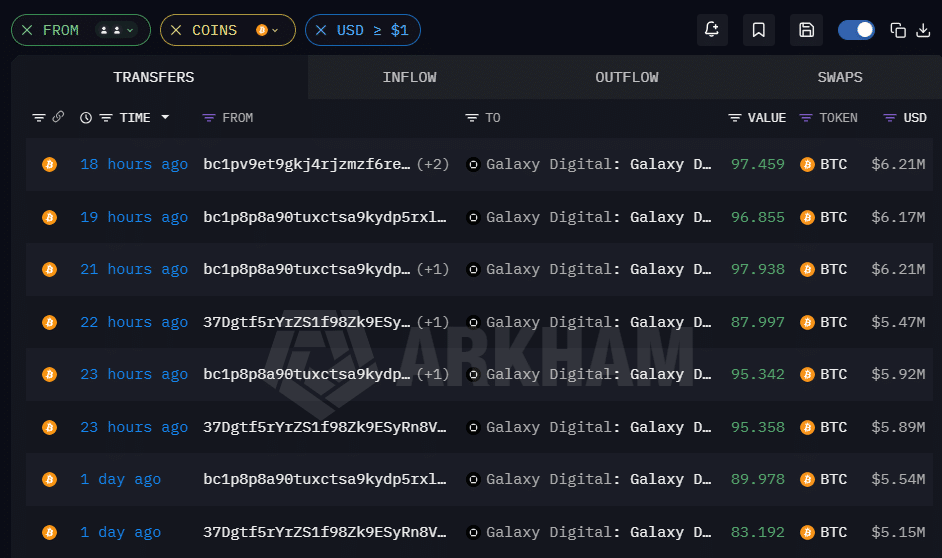Click bitcoin icon in 22 hours ago row

[x=49, y=323]
